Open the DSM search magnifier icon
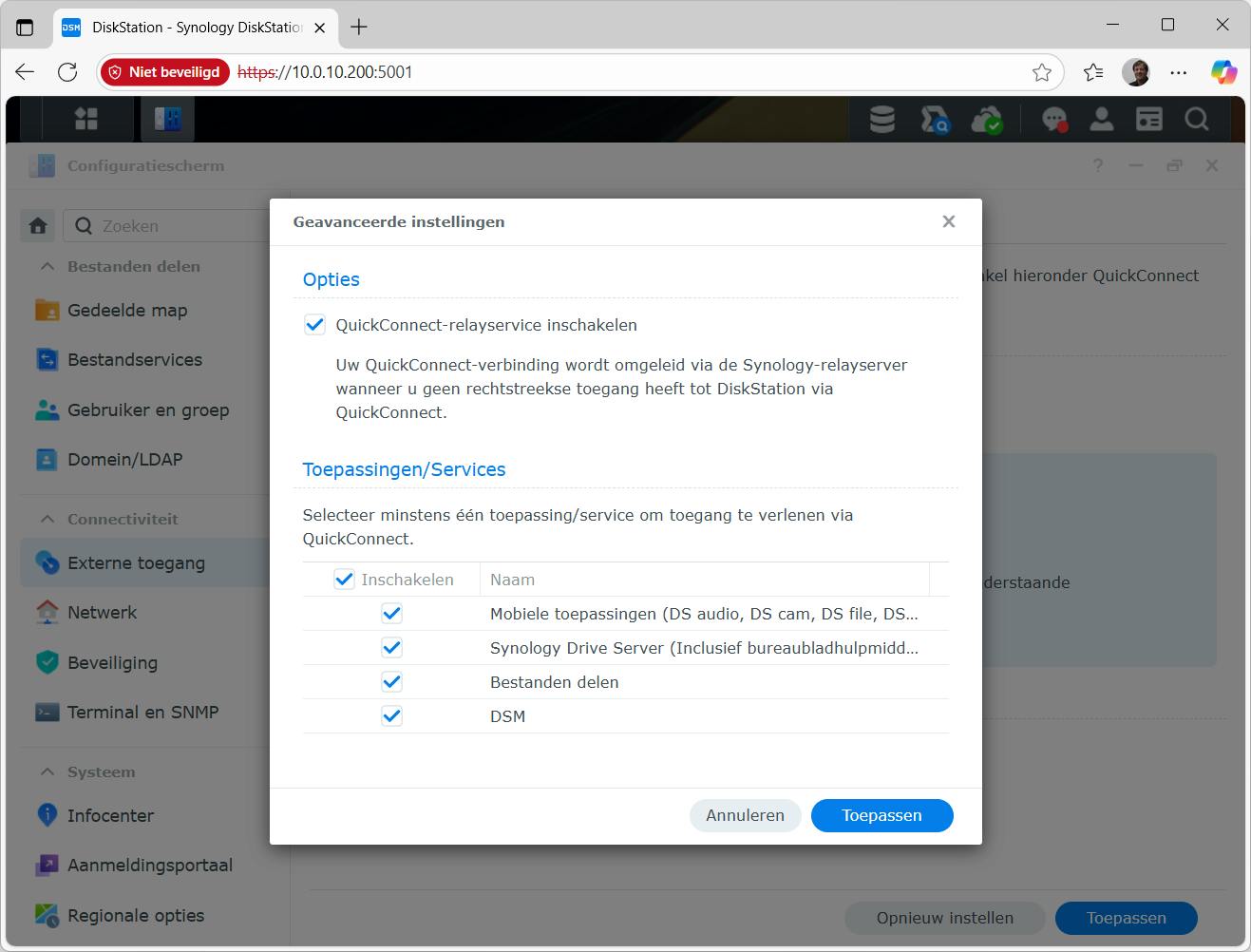This screenshot has height=952, width=1251. [x=1197, y=119]
